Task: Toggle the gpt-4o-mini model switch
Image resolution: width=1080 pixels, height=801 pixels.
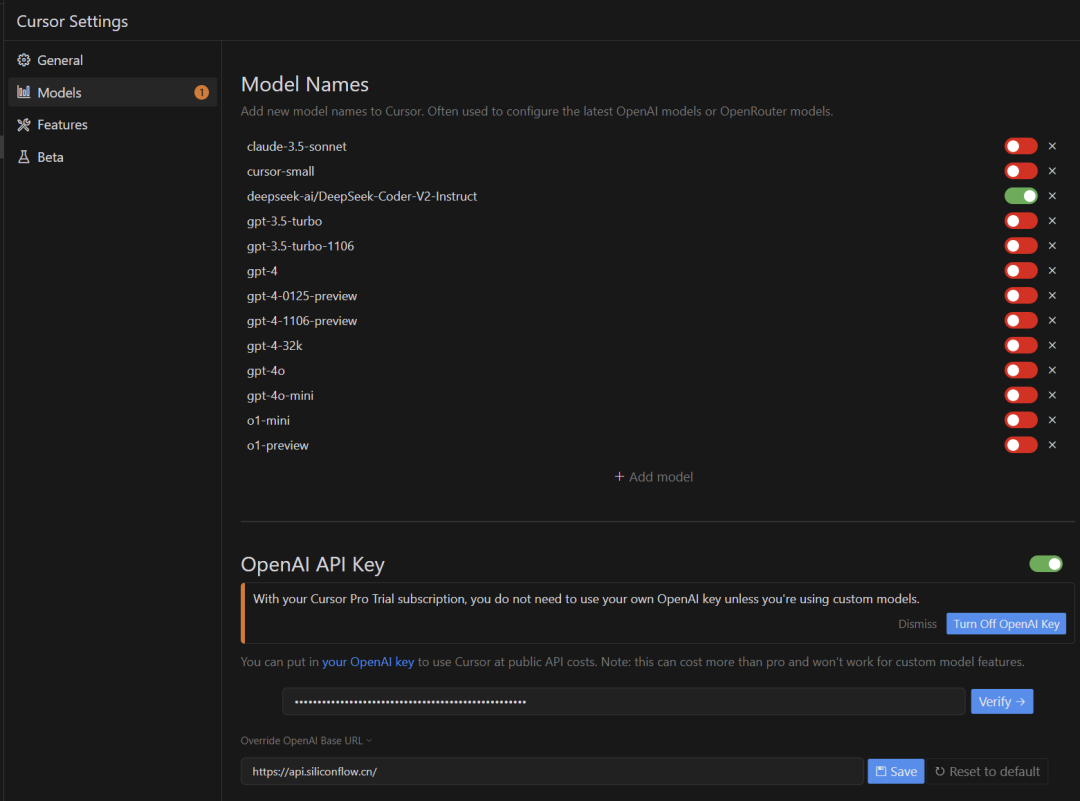Action: pos(1020,395)
